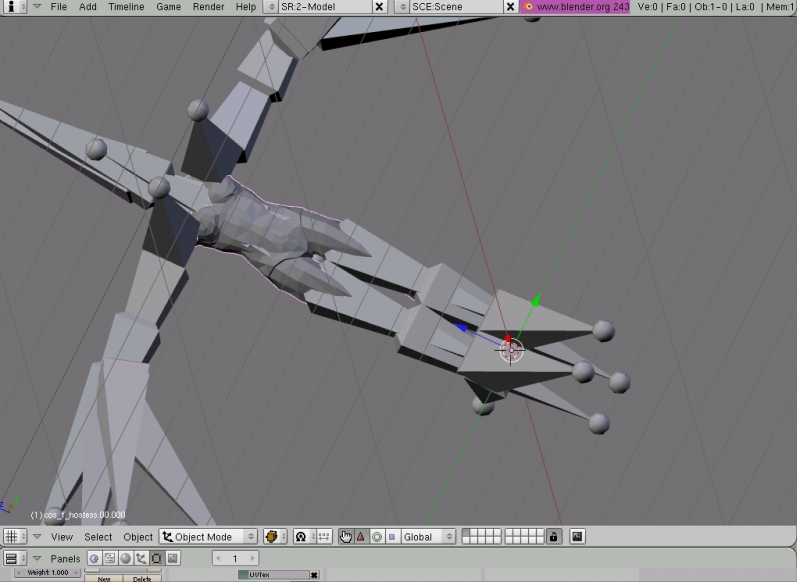This screenshot has width=800, height=585.
Task: Open the Shading context sphere icon
Action: (x=125, y=558)
